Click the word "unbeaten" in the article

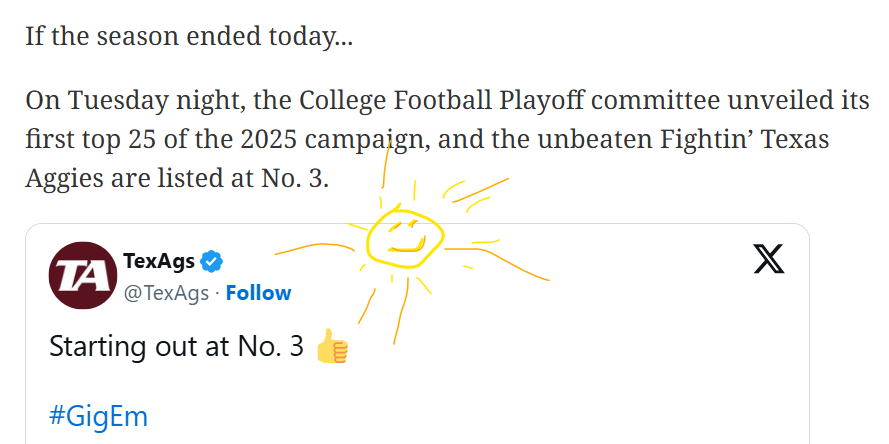coord(586,139)
